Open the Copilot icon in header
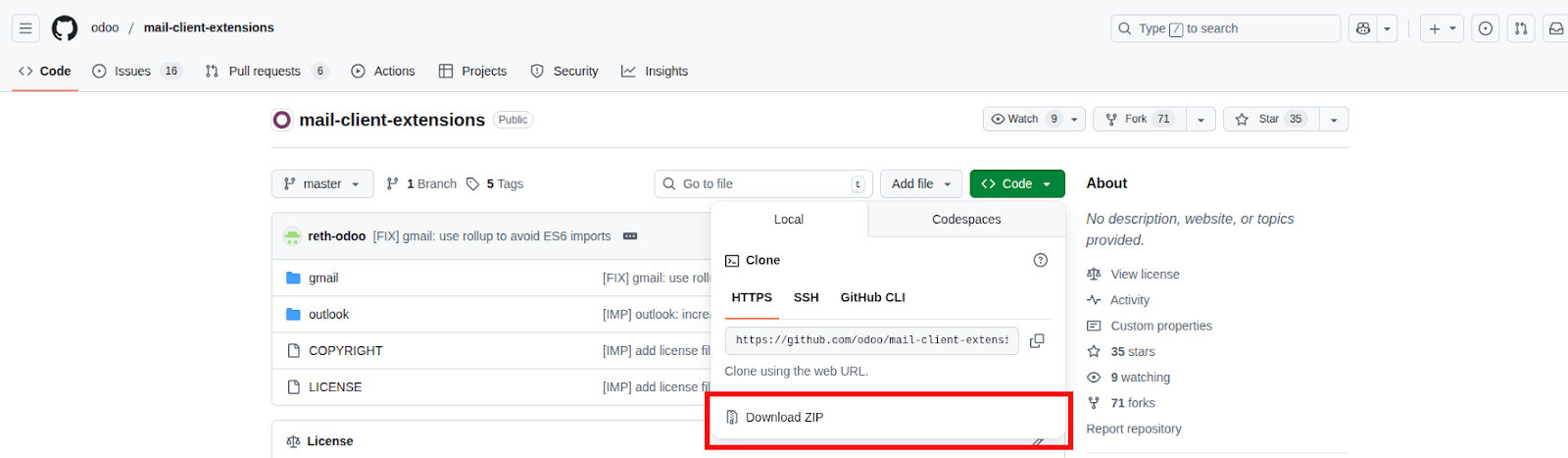Viewport: 1568px width, 458px height. (1363, 28)
